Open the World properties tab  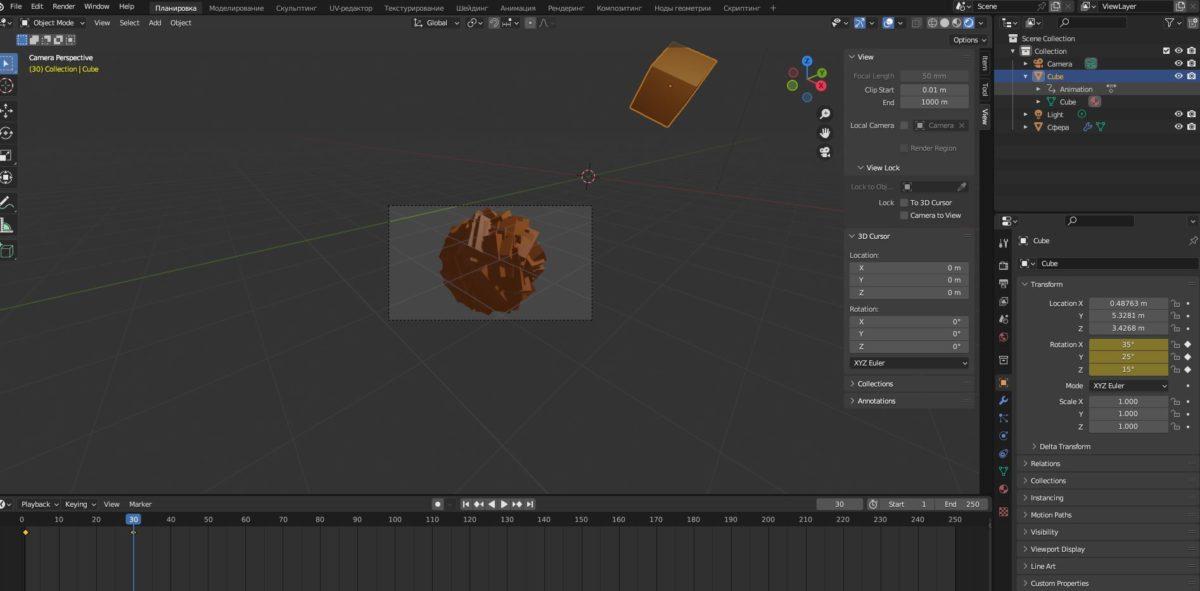tap(1003, 337)
